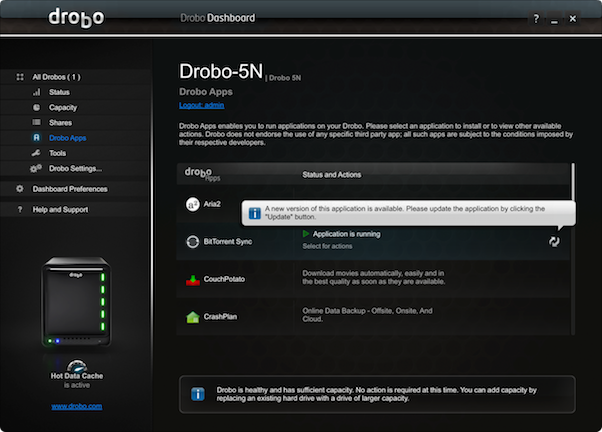Click the Dashboard Preferences gear icon
The width and height of the screenshot is (602, 432).
click(20, 189)
